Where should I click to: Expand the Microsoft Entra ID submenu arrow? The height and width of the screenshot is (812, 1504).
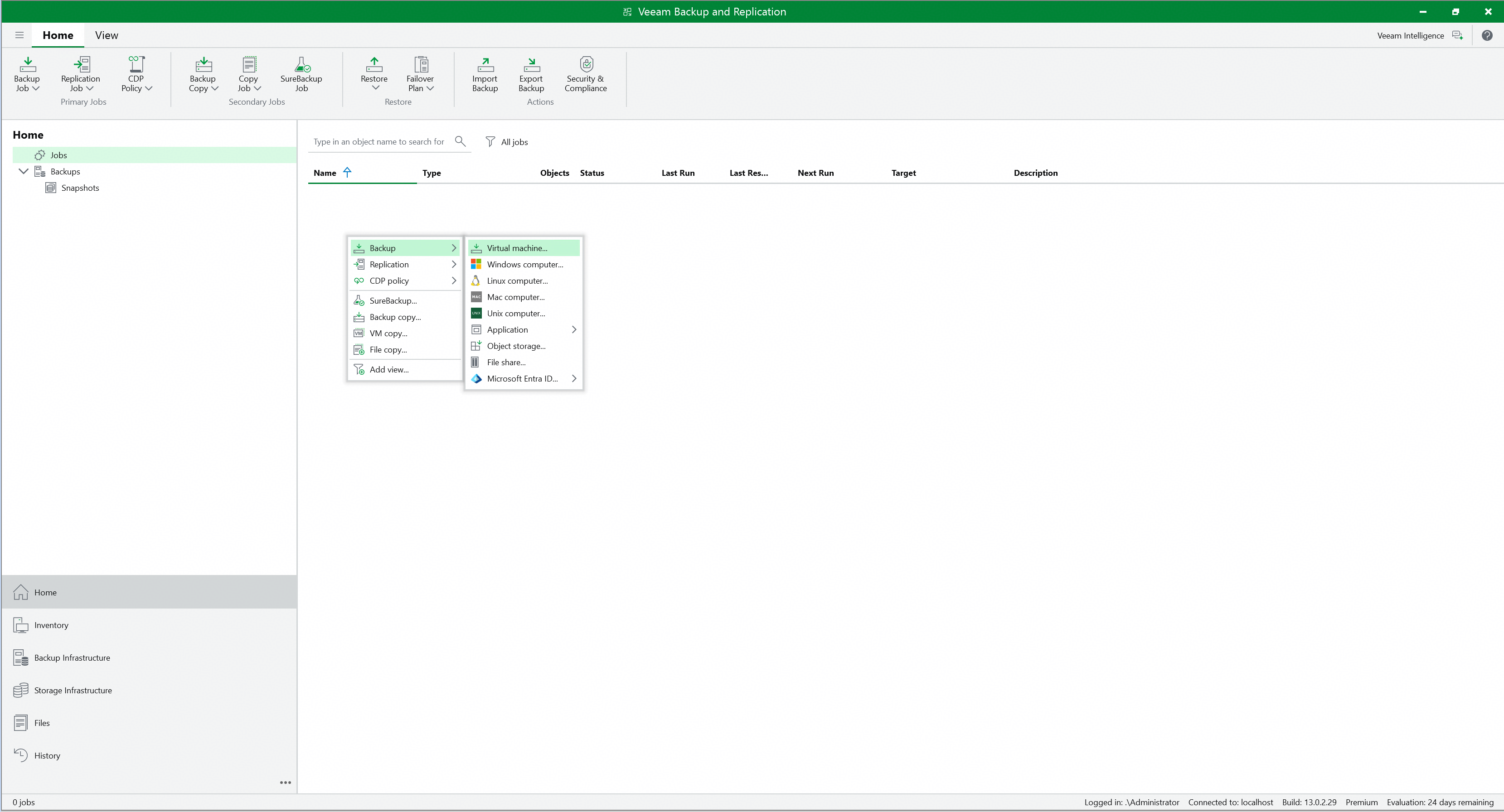(x=574, y=379)
